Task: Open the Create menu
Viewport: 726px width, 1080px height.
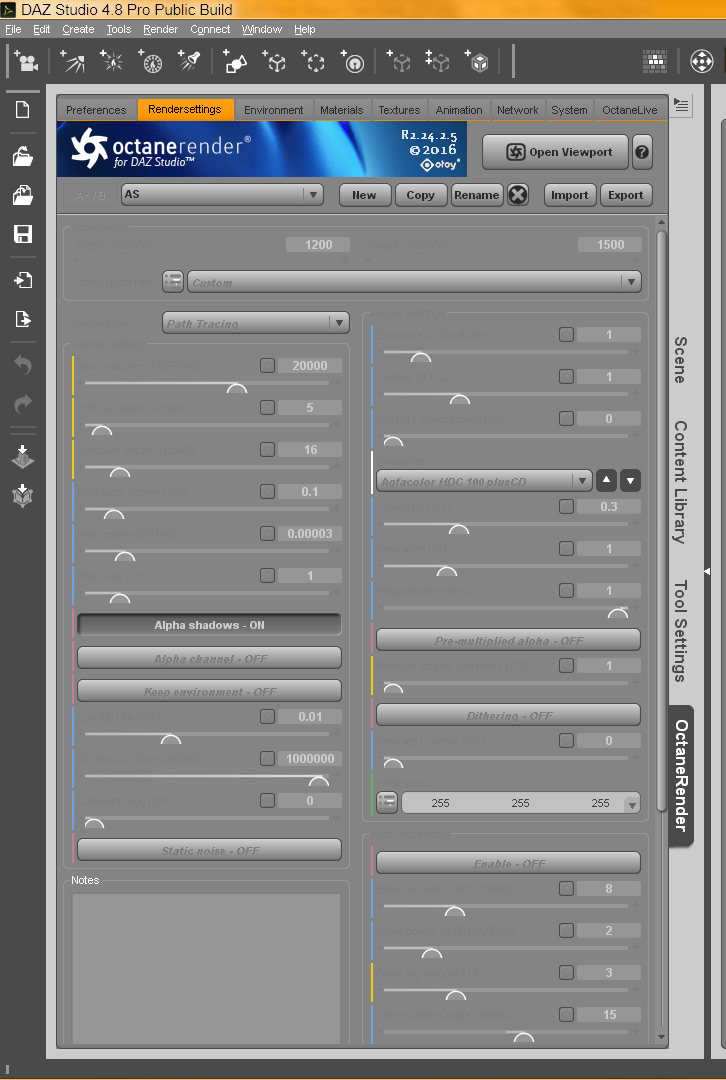Action: 78,29
